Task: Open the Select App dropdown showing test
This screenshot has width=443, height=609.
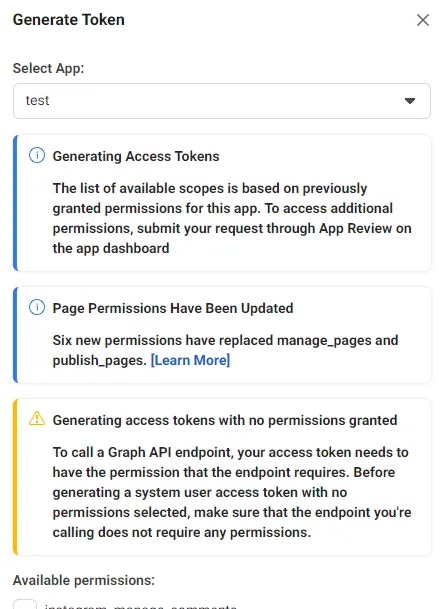Action: click(x=222, y=101)
